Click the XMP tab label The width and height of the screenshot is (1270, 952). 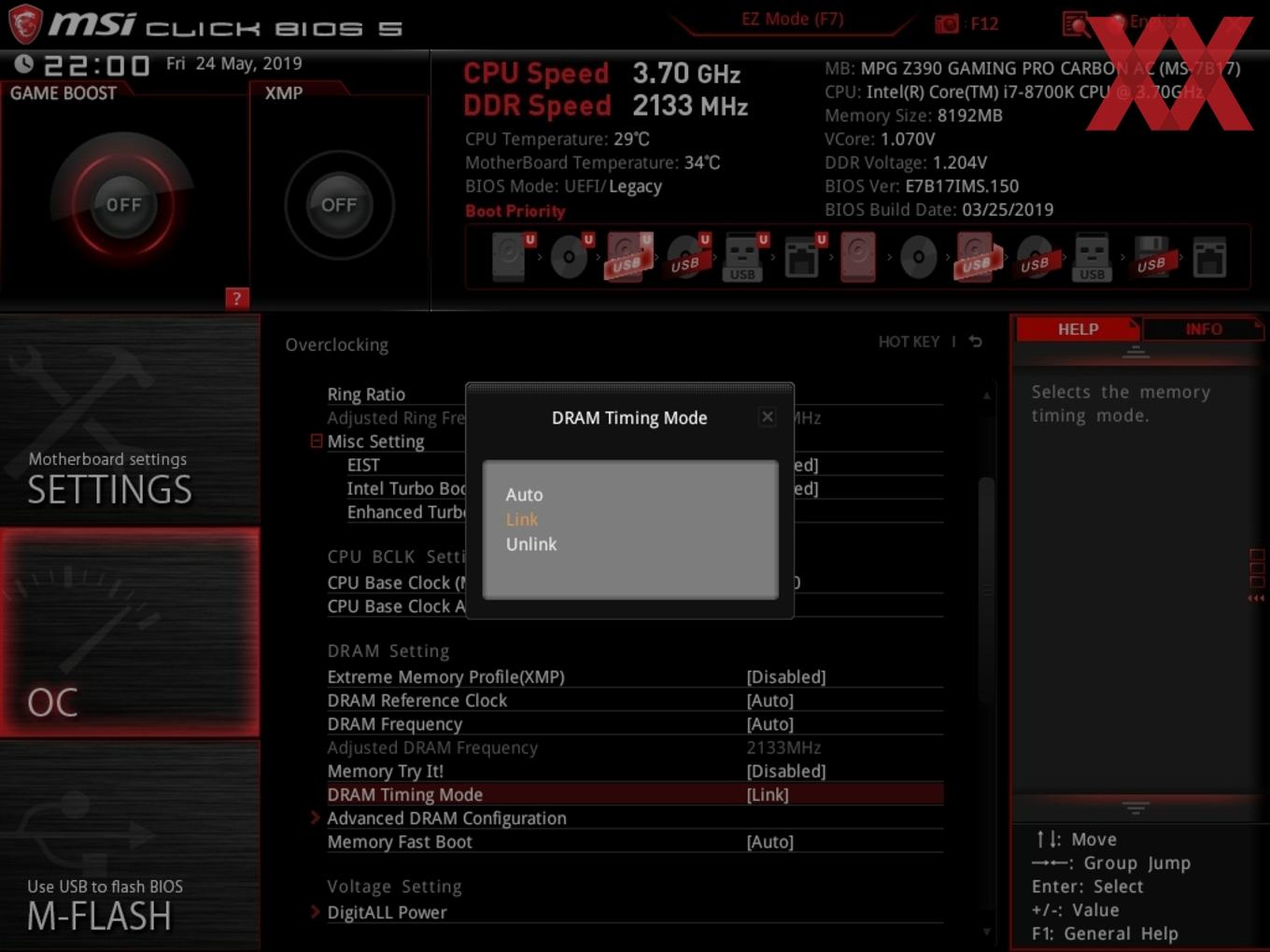284,93
